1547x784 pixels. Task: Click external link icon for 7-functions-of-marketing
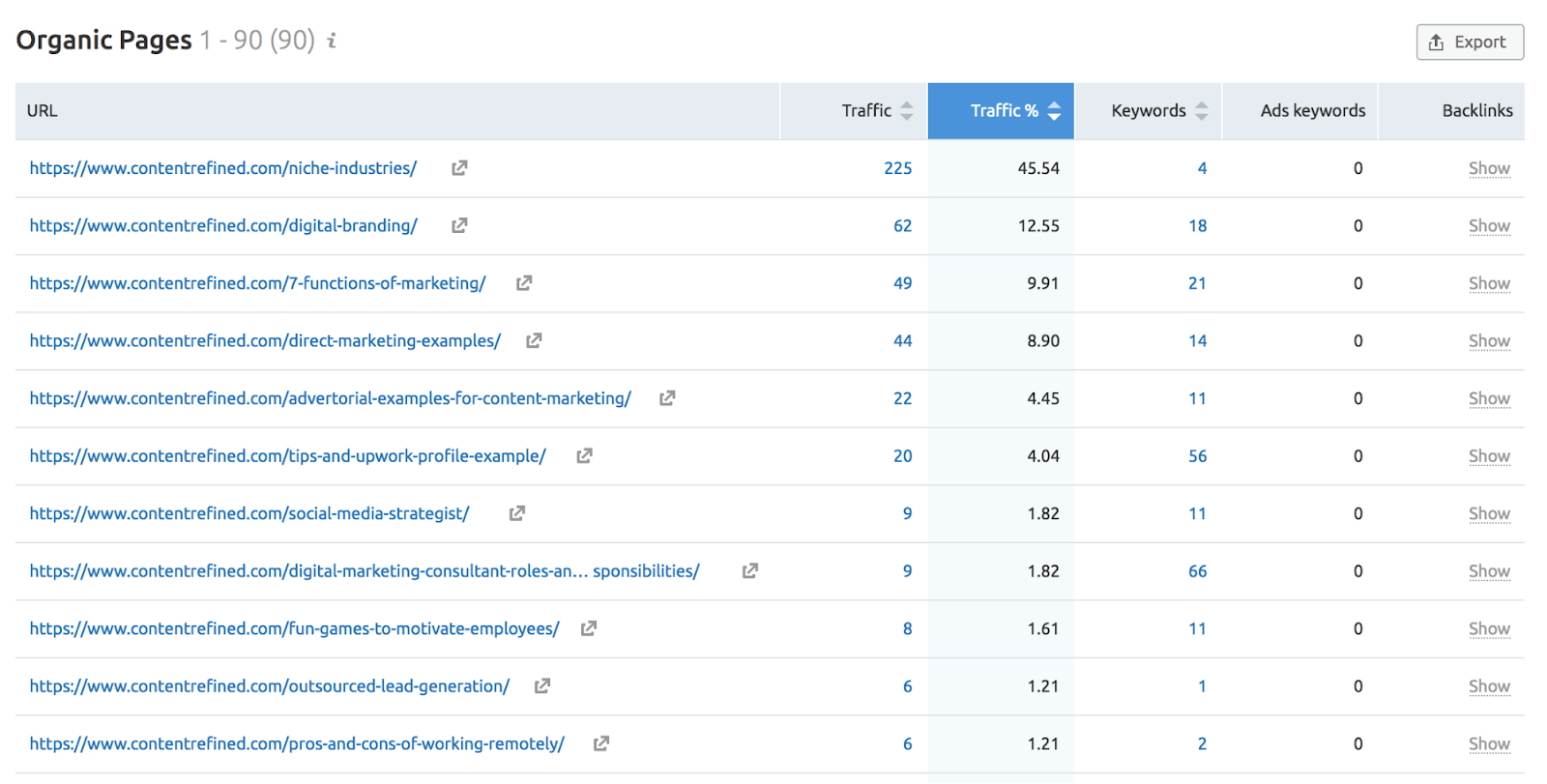tap(524, 283)
